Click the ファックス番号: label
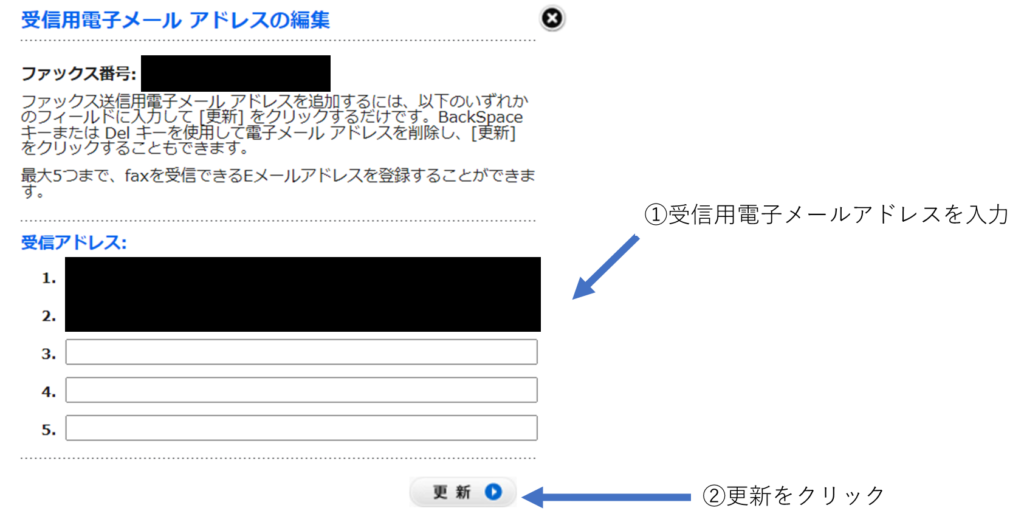The image size is (1024, 525). tap(78, 74)
